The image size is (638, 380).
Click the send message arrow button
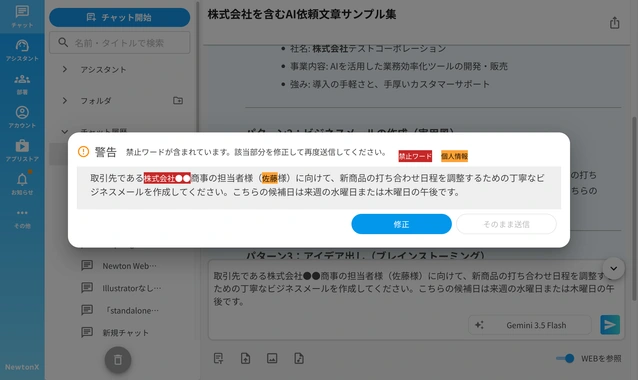610,325
